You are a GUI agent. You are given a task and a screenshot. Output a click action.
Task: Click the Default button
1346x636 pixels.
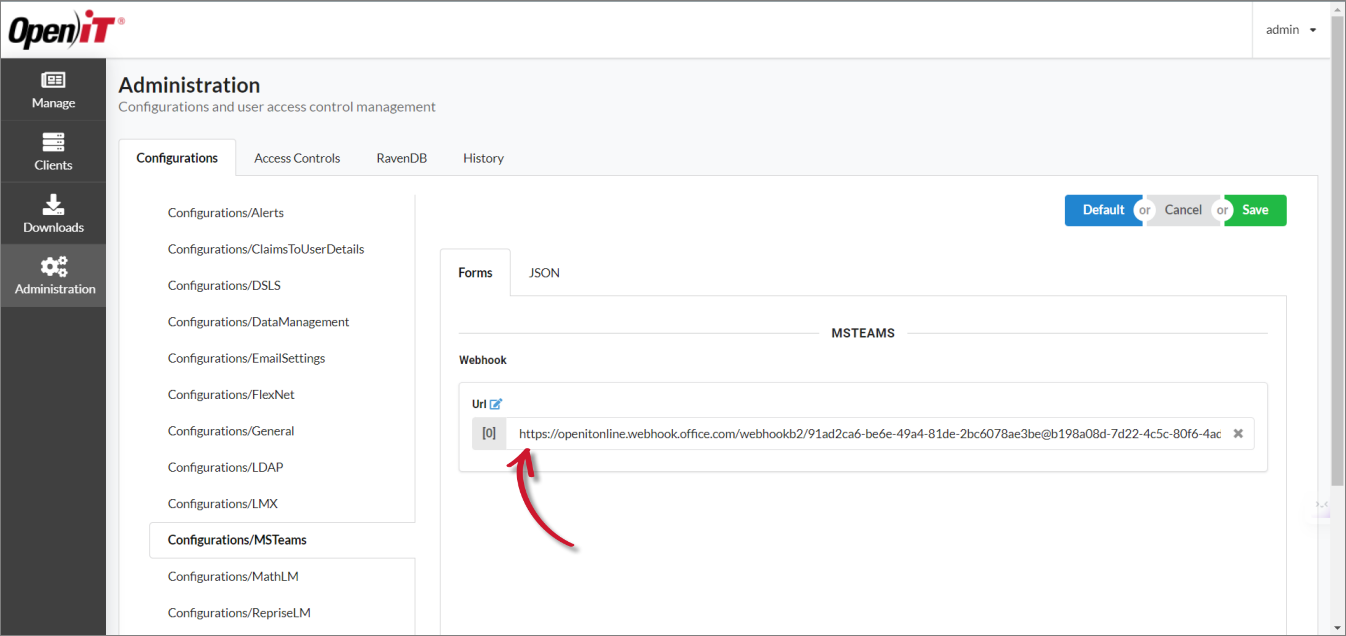1103,210
